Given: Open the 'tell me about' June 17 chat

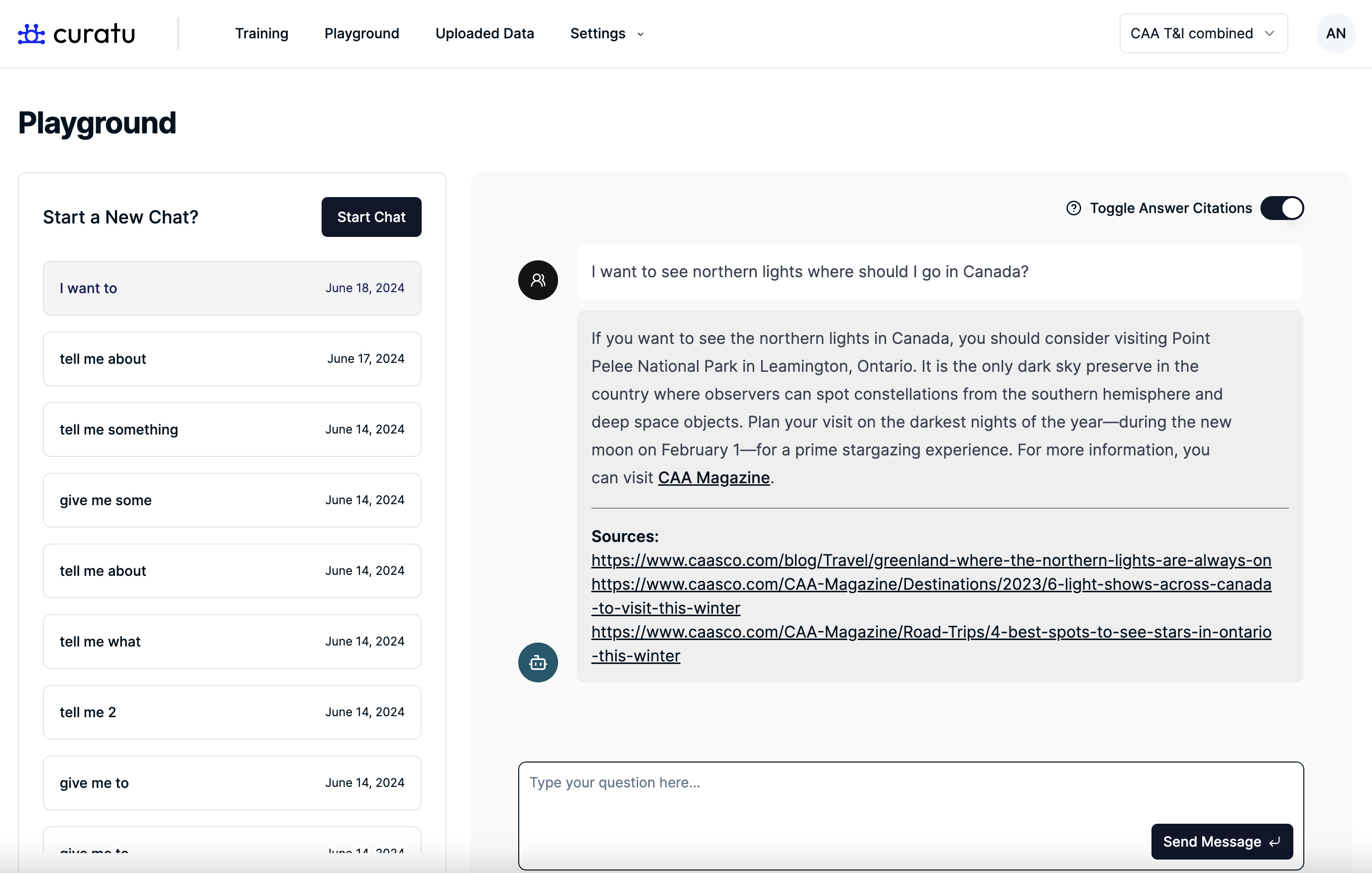Looking at the screenshot, I should (232, 359).
